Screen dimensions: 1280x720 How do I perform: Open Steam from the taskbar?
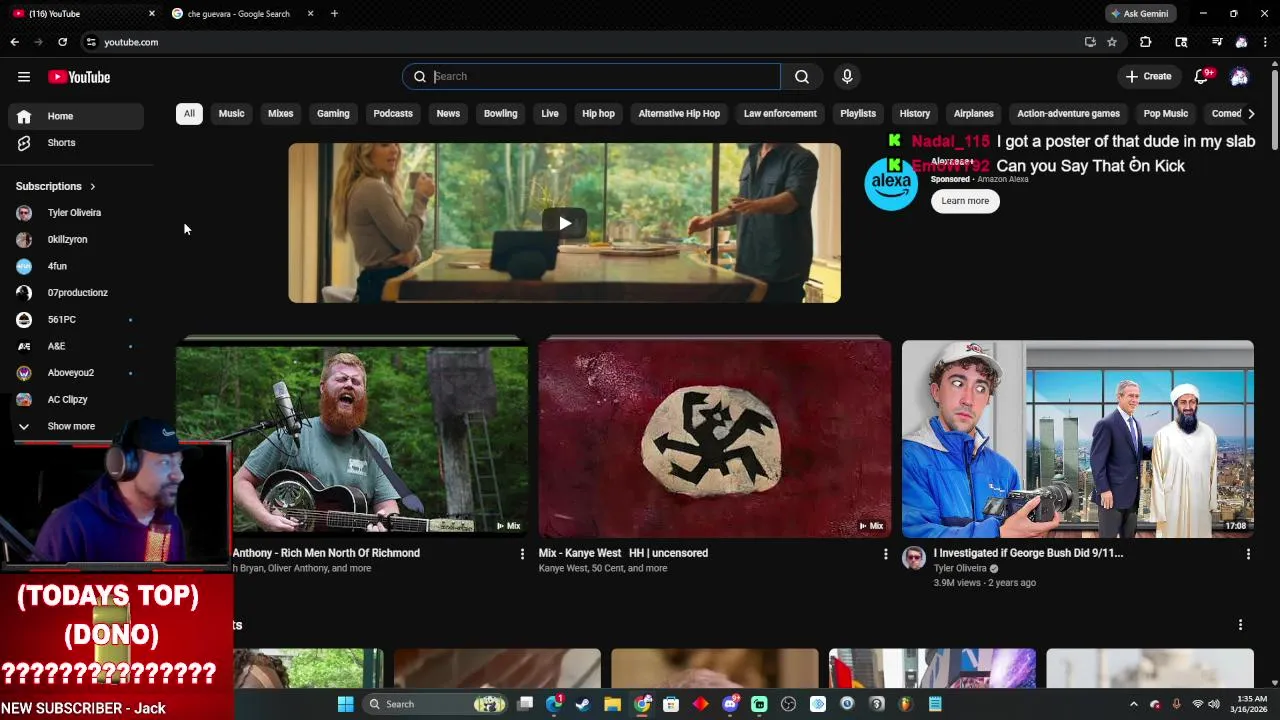pyautogui.click(x=583, y=704)
